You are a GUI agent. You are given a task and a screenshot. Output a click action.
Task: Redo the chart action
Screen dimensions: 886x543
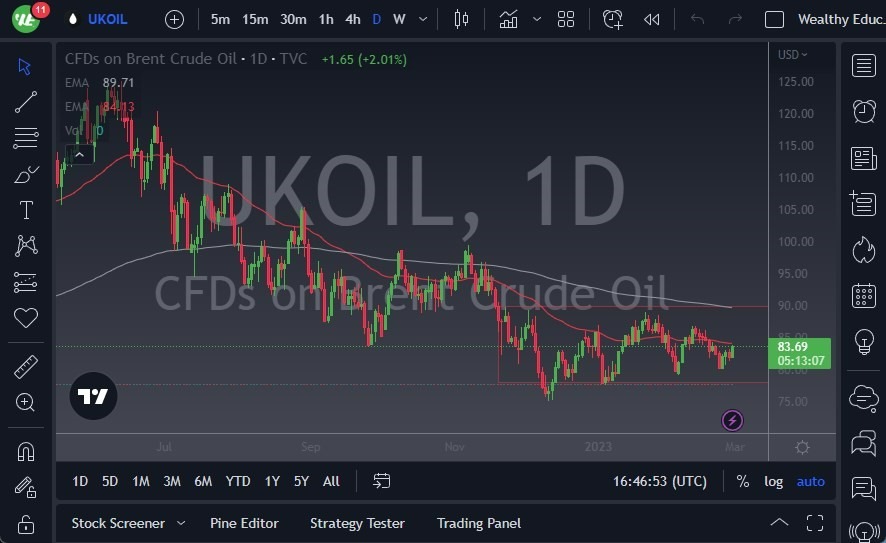735,20
